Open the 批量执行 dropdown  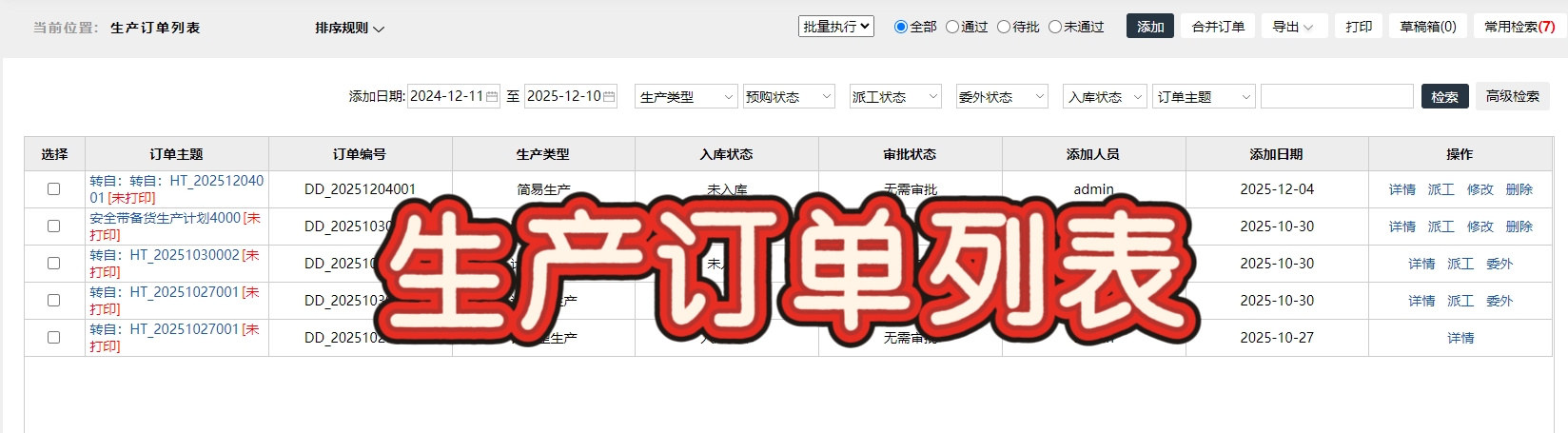pos(836,27)
